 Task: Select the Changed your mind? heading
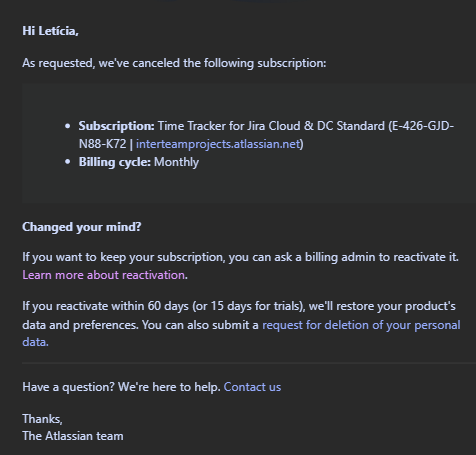(x=82, y=227)
